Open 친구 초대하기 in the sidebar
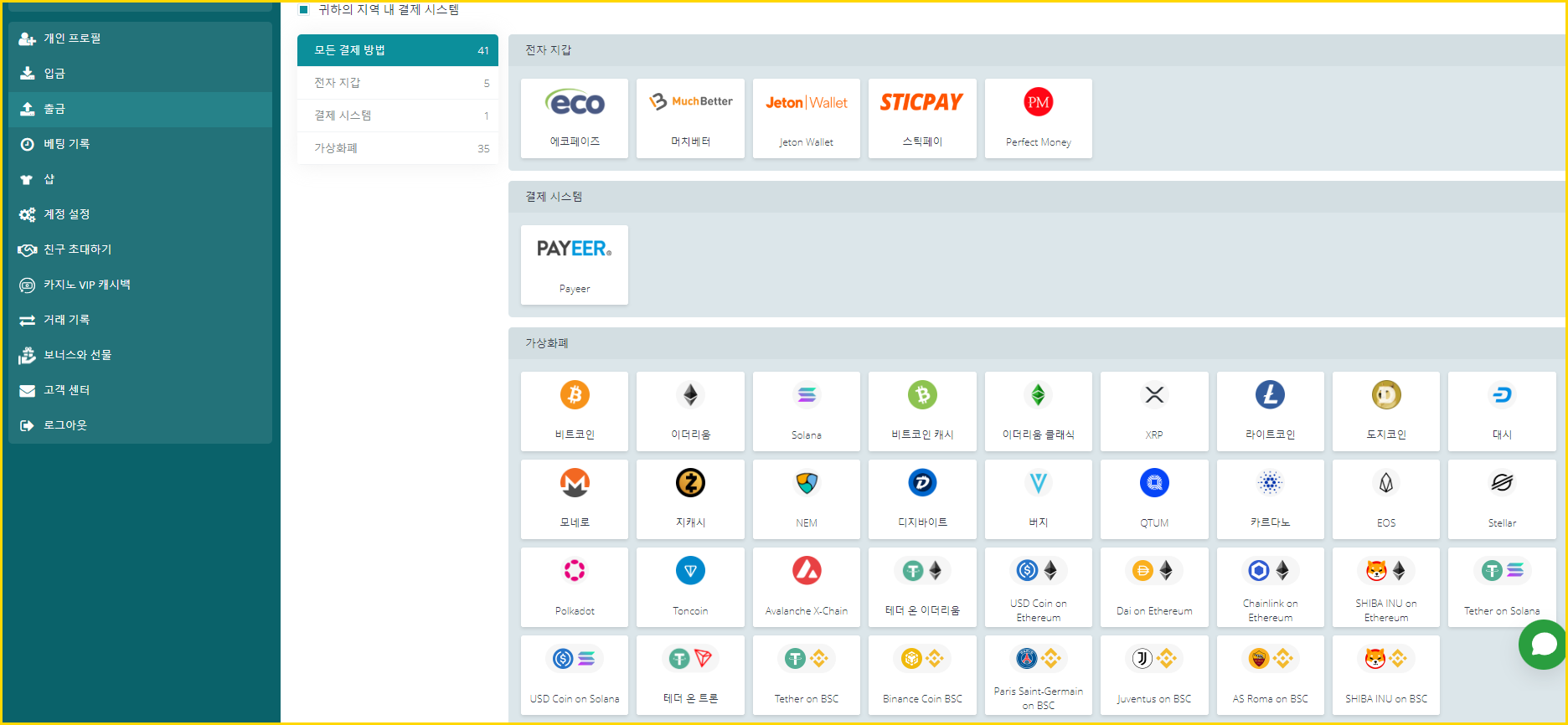 pos(140,249)
